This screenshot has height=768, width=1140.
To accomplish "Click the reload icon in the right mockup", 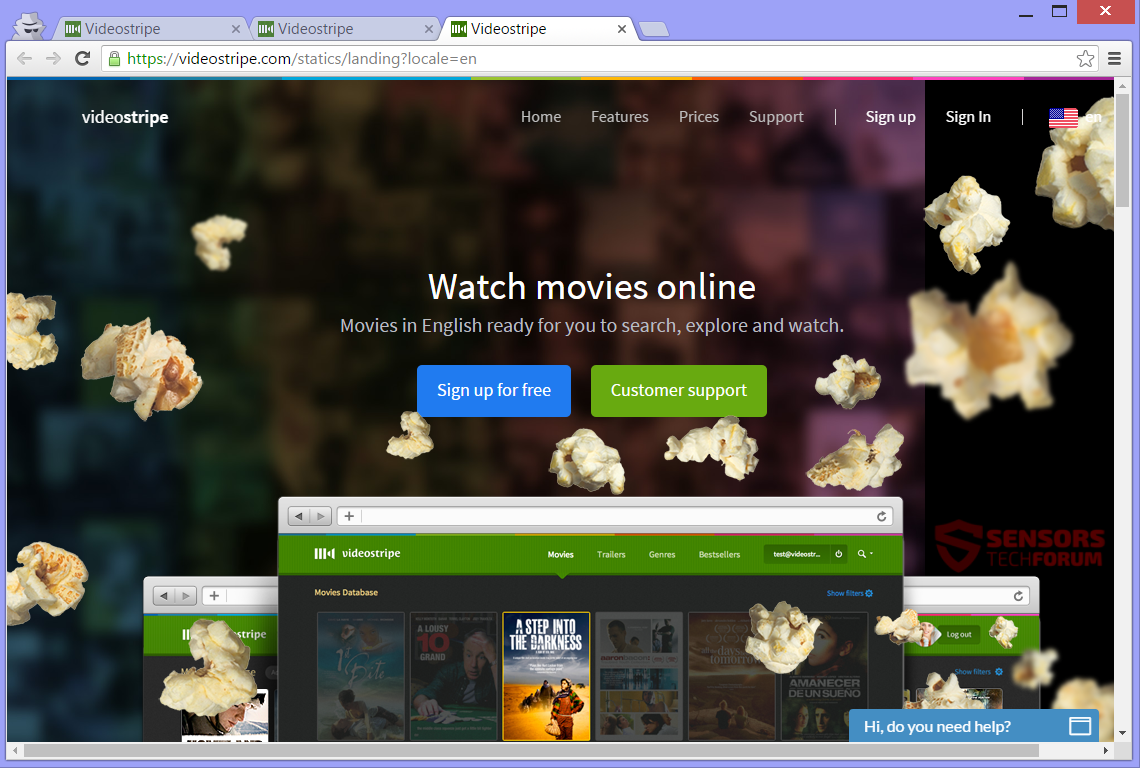I will click(x=1019, y=596).
